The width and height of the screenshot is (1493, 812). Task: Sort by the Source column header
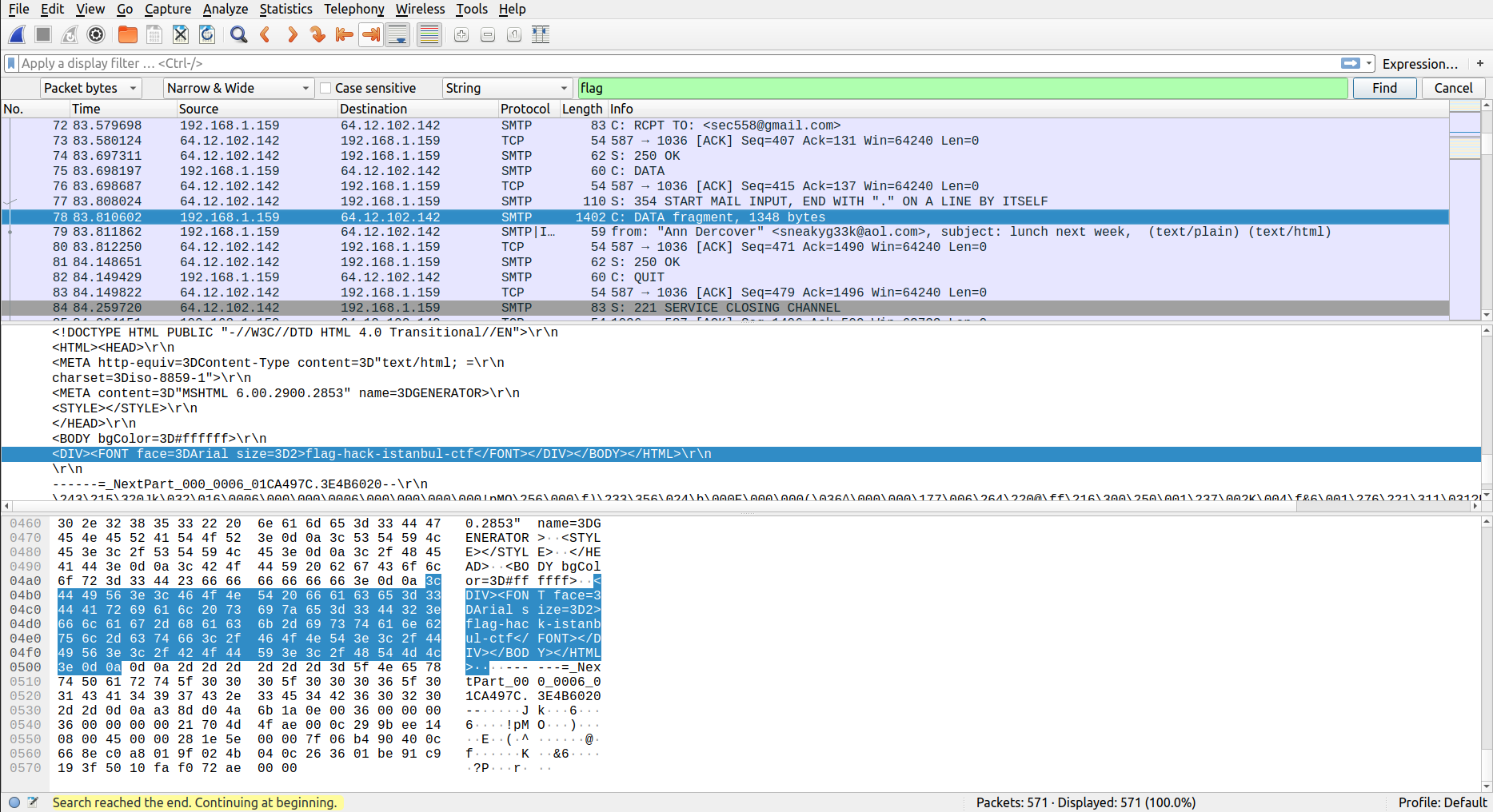click(257, 109)
